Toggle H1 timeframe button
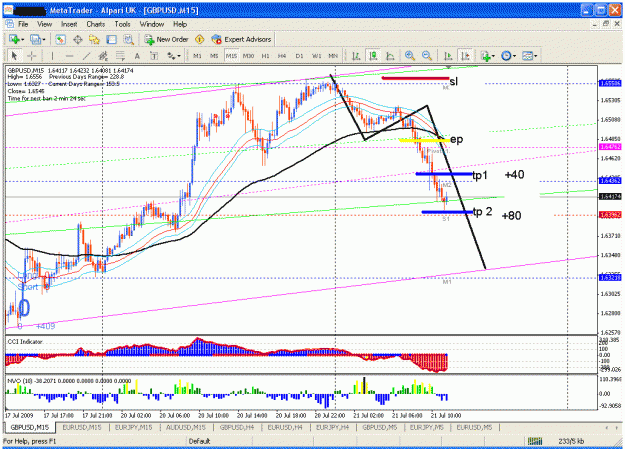625x449 pixels. (x=265, y=56)
